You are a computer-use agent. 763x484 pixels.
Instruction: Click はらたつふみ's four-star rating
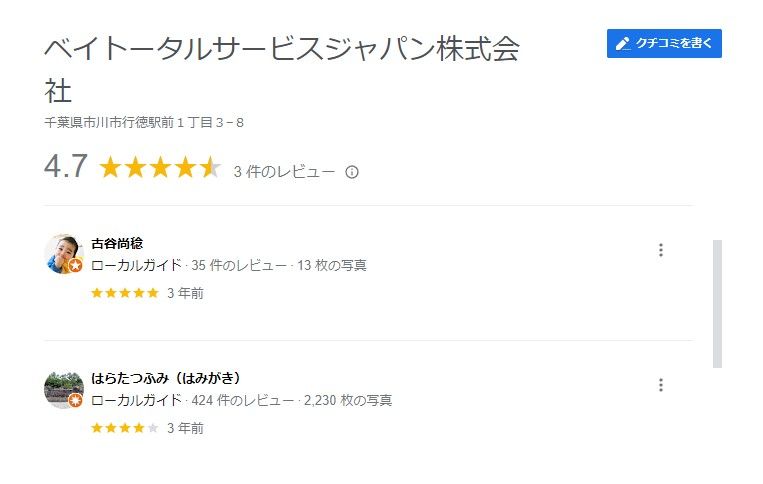coord(125,428)
